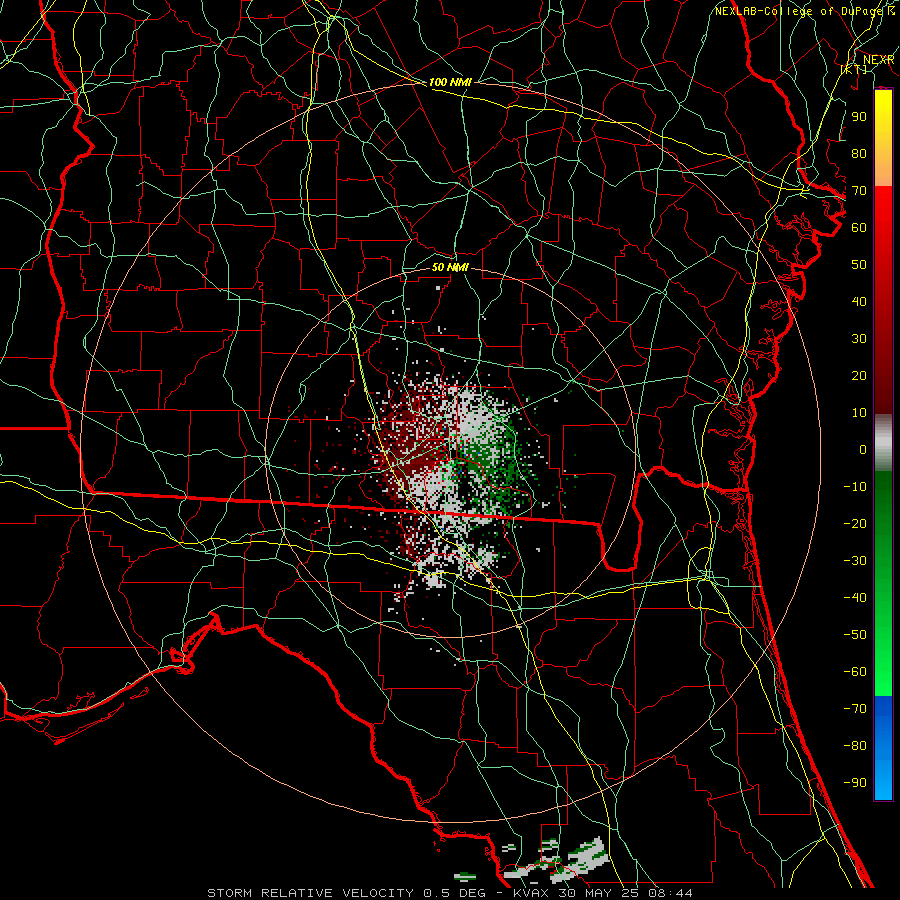
Task: Click the gray zero-velocity colorbar segment
Action: coord(883,443)
